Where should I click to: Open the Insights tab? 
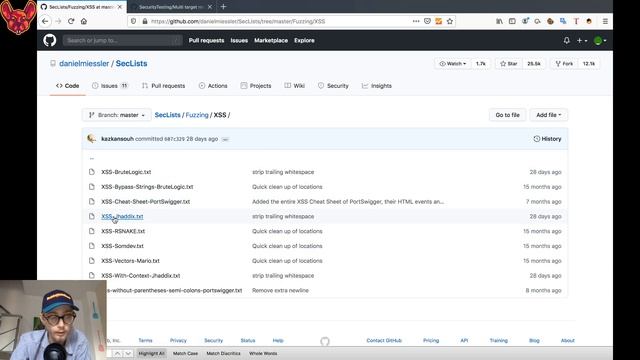(x=377, y=86)
